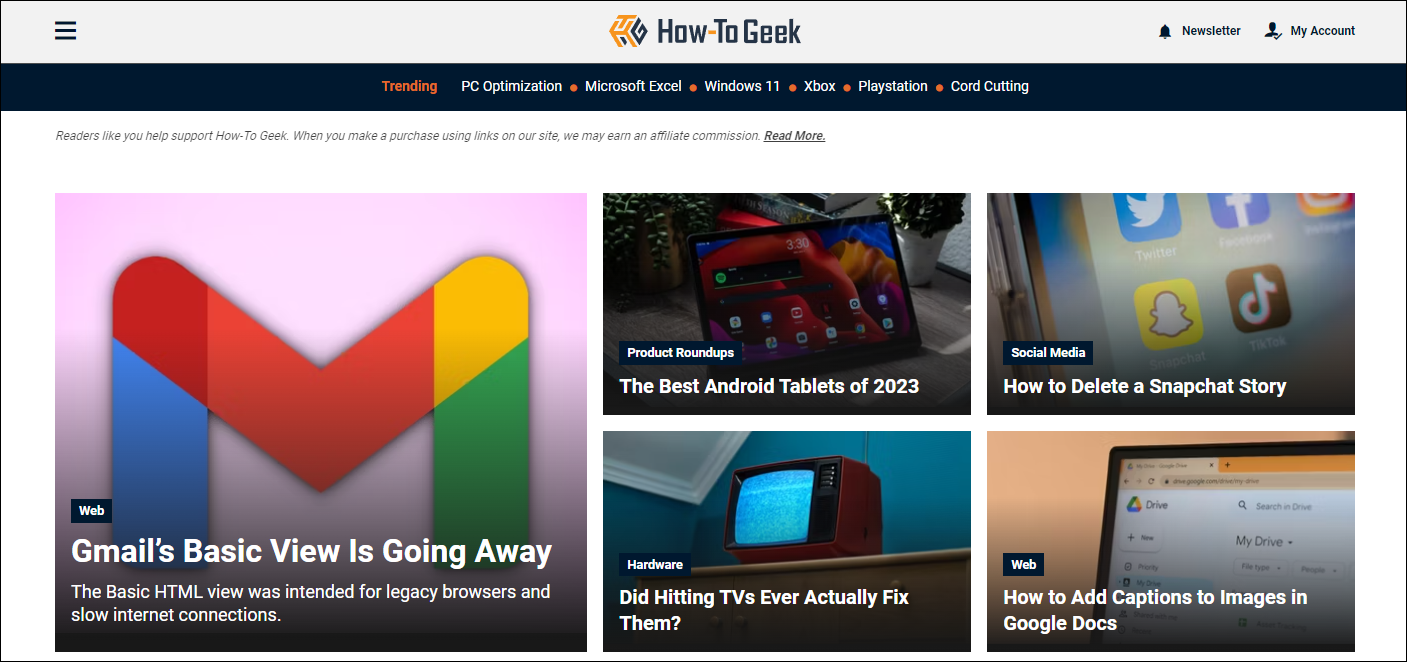The height and width of the screenshot is (662, 1407).
Task: Click the How-To Geek logo
Action: click(705, 31)
